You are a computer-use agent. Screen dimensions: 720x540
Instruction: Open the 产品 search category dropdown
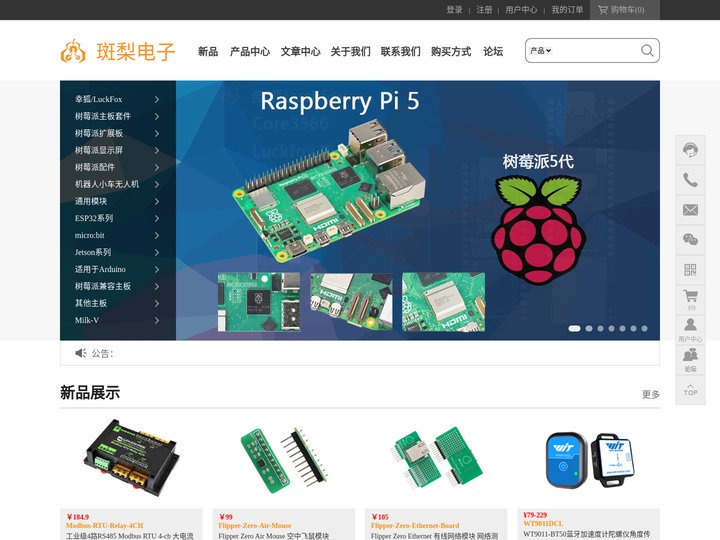coord(540,51)
